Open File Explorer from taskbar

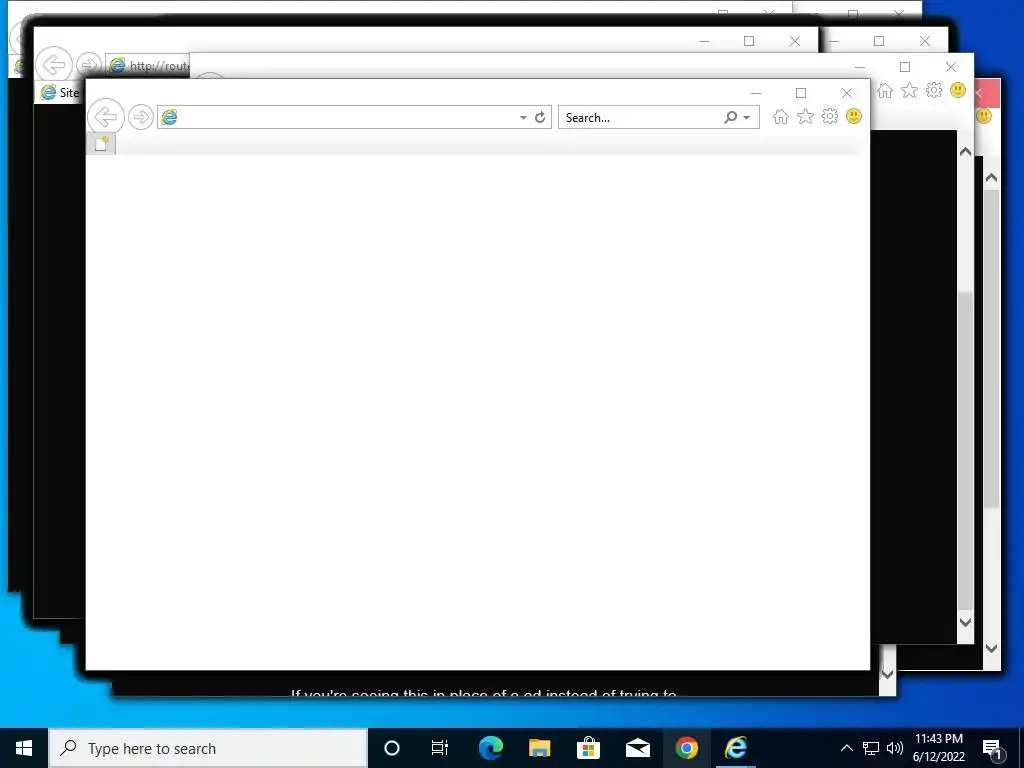click(x=539, y=748)
